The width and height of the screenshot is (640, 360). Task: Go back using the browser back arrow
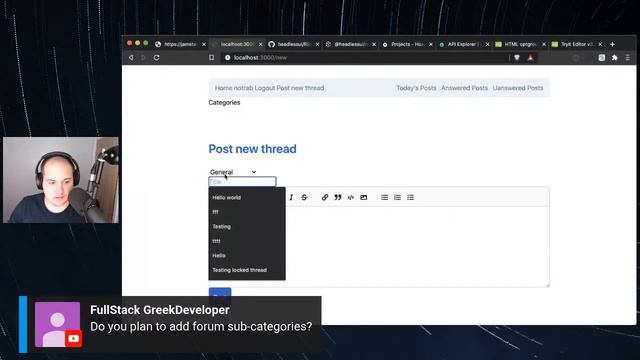pos(131,58)
